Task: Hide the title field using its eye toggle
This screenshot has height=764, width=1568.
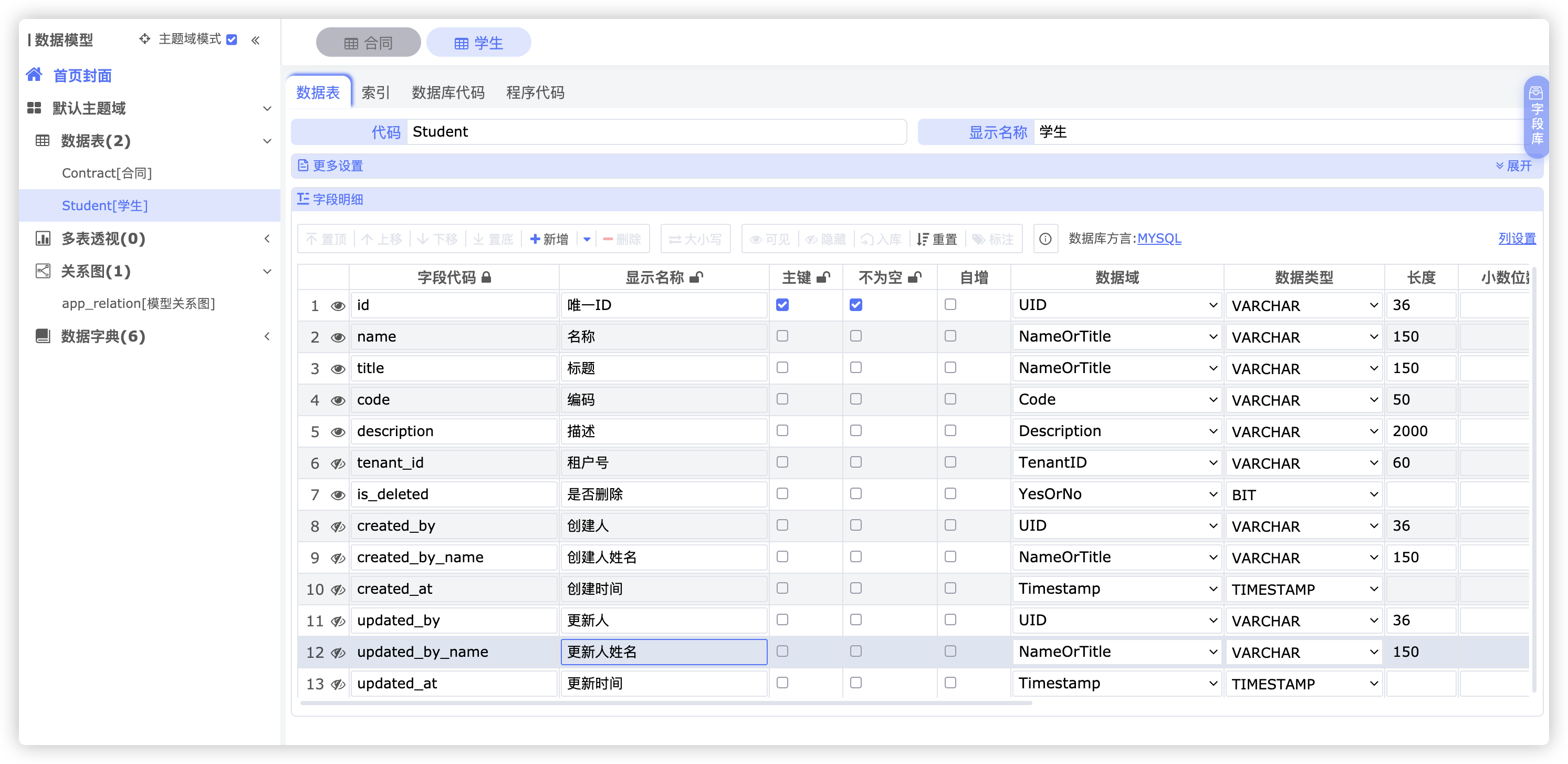Action: coord(338,367)
